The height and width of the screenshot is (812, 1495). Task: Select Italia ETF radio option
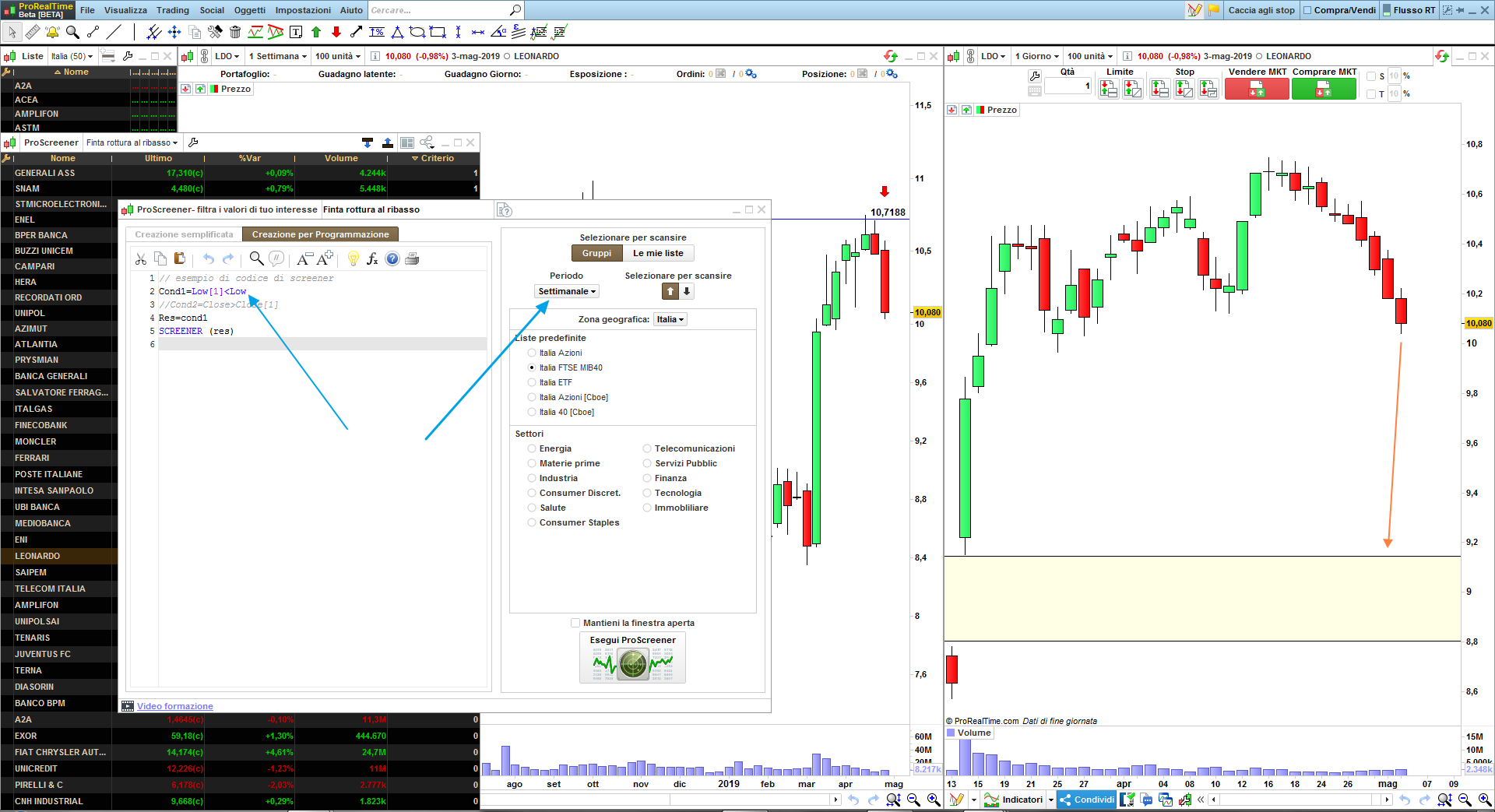click(x=533, y=382)
